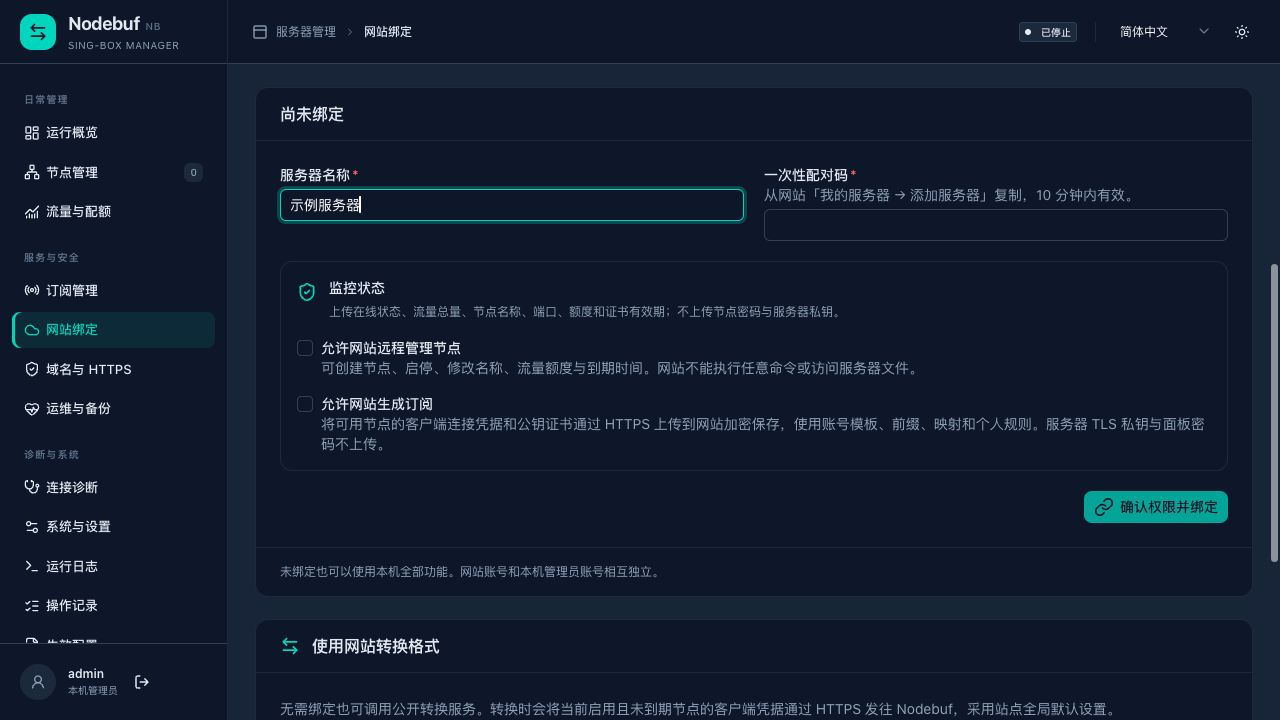Open 域名与 HTTPS in the sidebar
This screenshot has width=1280, height=720.
pyautogui.click(x=114, y=370)
